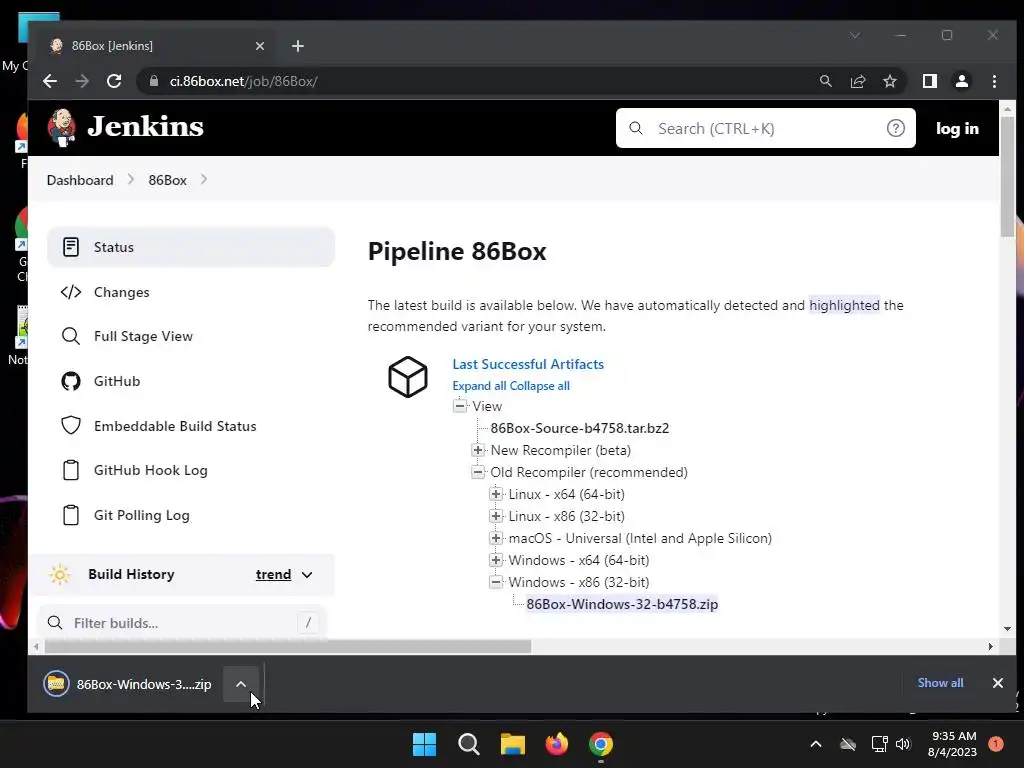Open the page zoom magnifier in the address bar
The image size is (1024, 768).
coord(825,81)
